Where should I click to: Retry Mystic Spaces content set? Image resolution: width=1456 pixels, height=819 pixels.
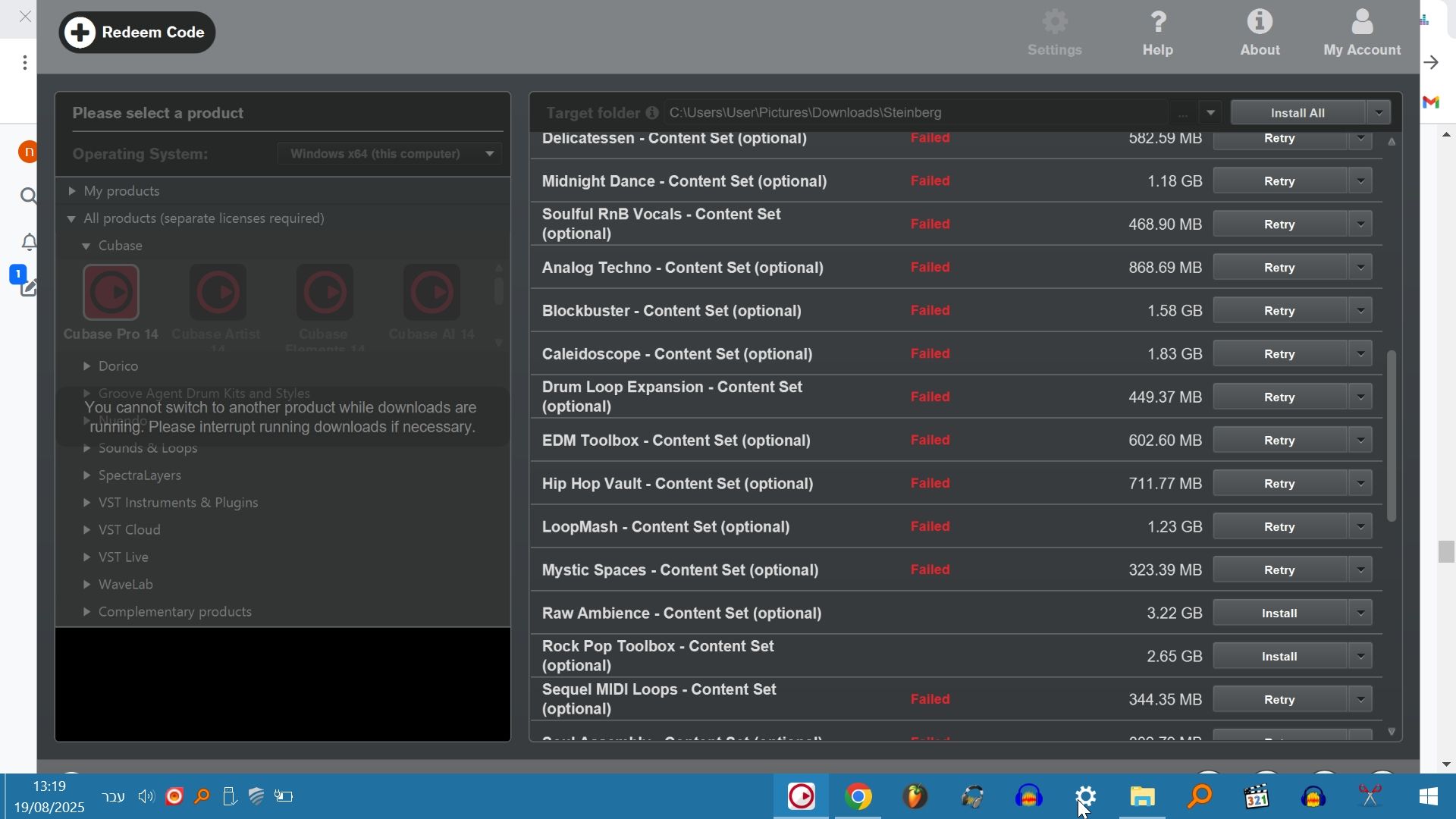coord(1279,570)
